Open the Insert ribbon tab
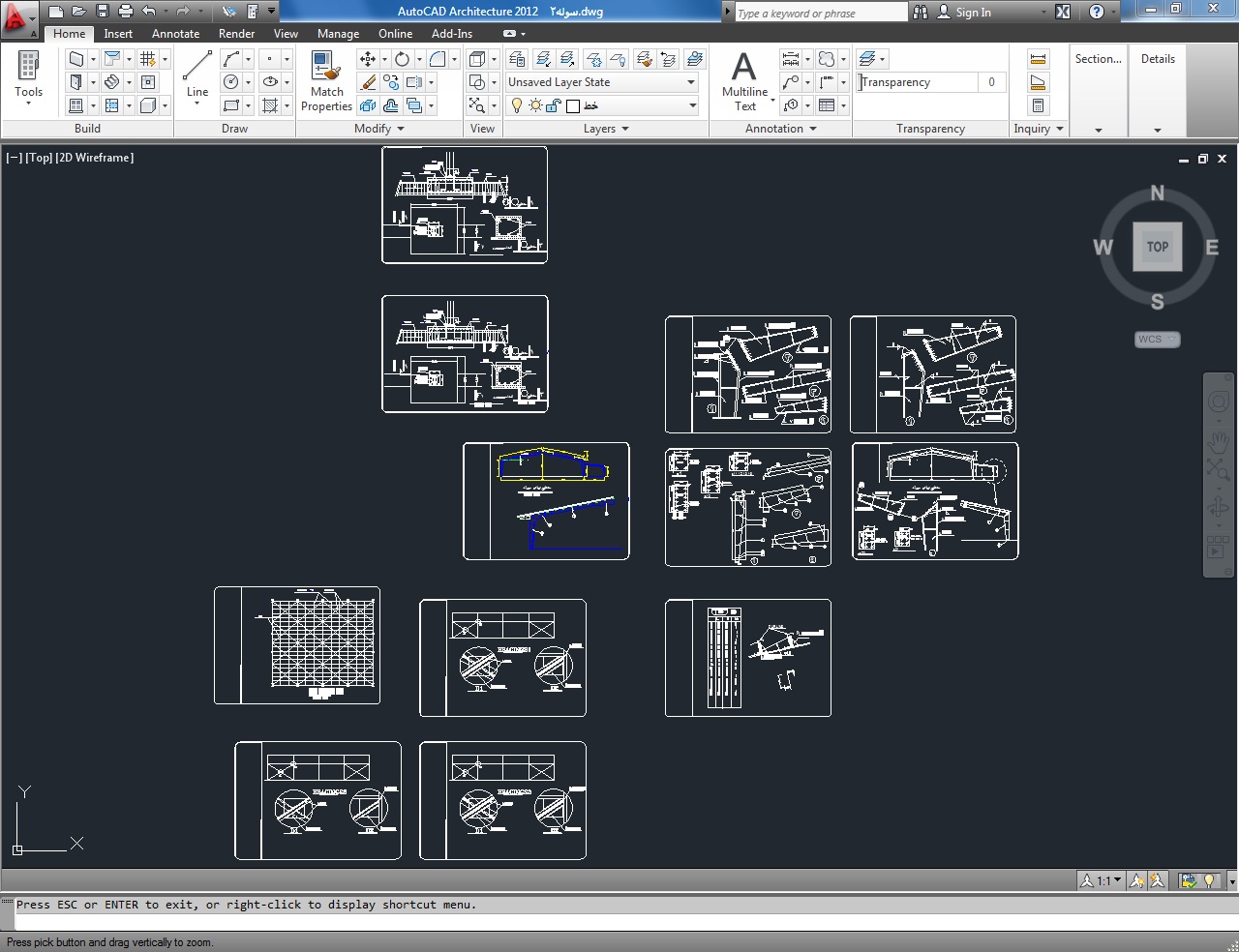Screen dimensions: 1239x952 point(118,34)
